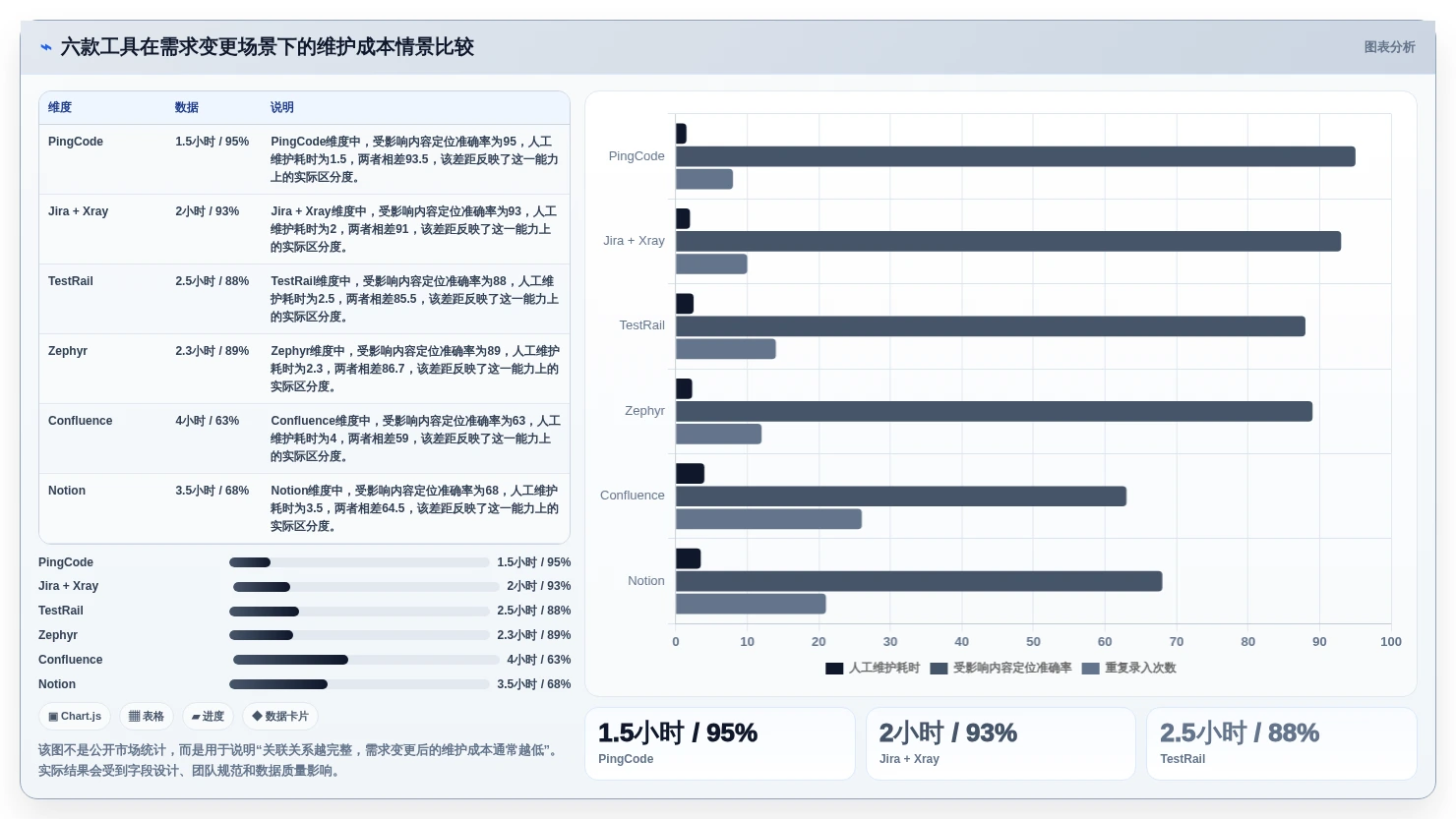Click the PingCode y-axis label in chart
The height and width of the screenshot is (819, 1456).
(637, 156)
